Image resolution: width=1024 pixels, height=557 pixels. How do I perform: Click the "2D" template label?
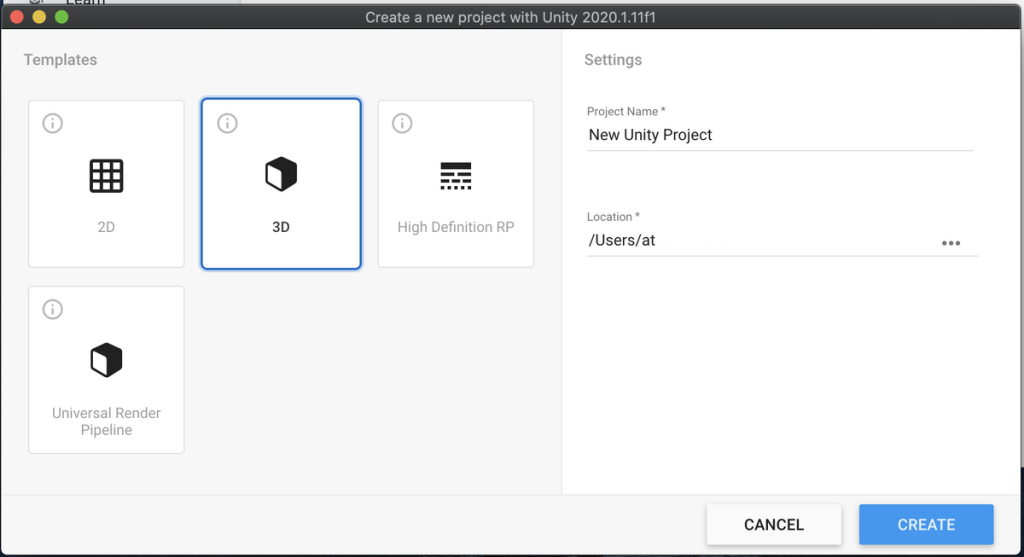click(106, 227)
